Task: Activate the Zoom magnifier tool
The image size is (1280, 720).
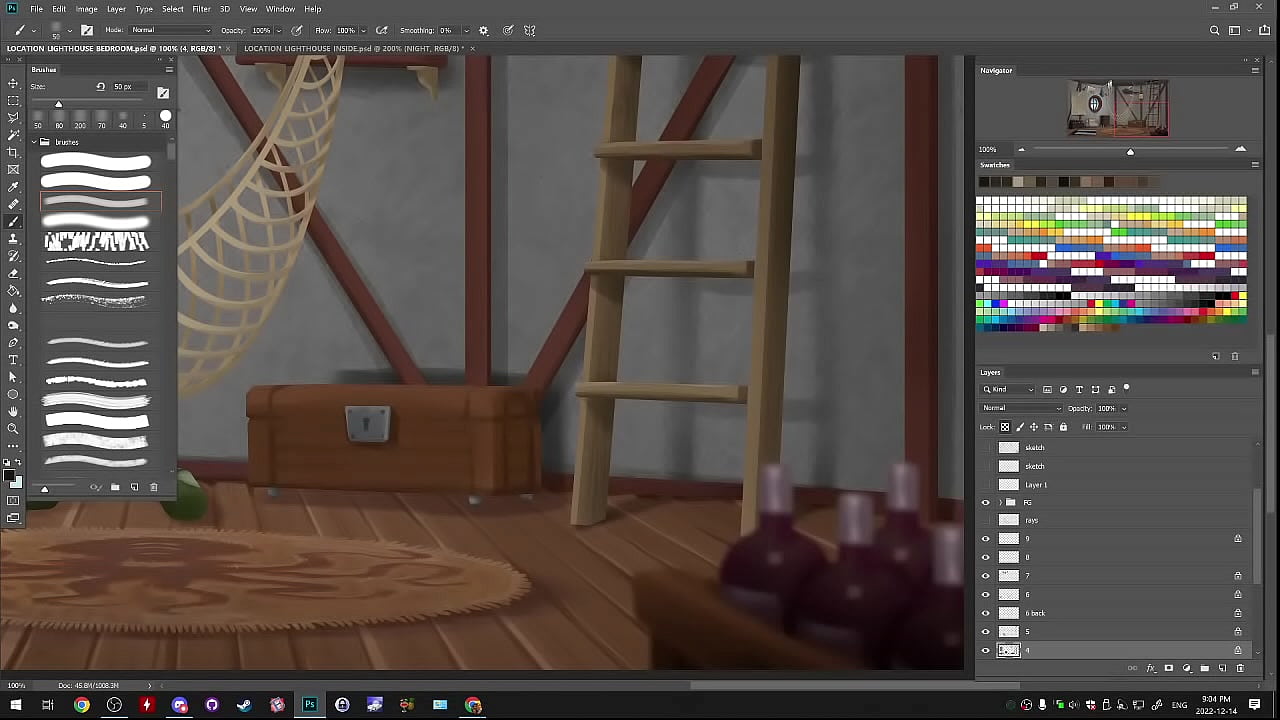Action: point(13,429)
